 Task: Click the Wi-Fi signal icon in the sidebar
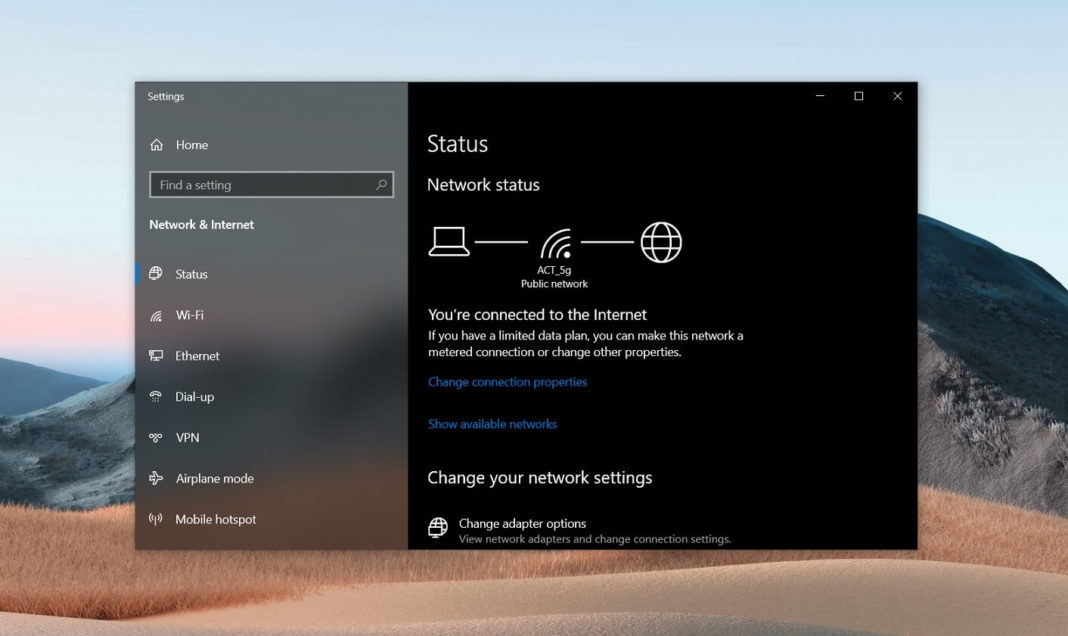(x=157, y=314)
